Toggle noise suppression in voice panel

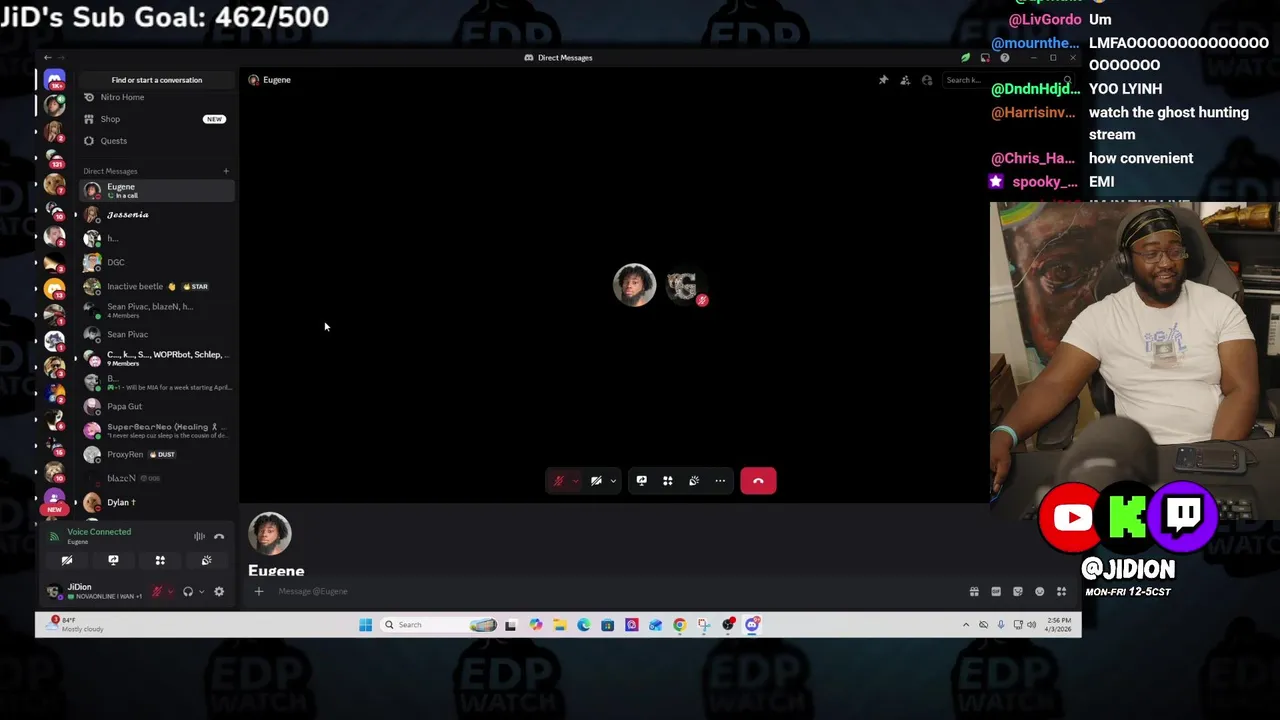click(199, 537)
